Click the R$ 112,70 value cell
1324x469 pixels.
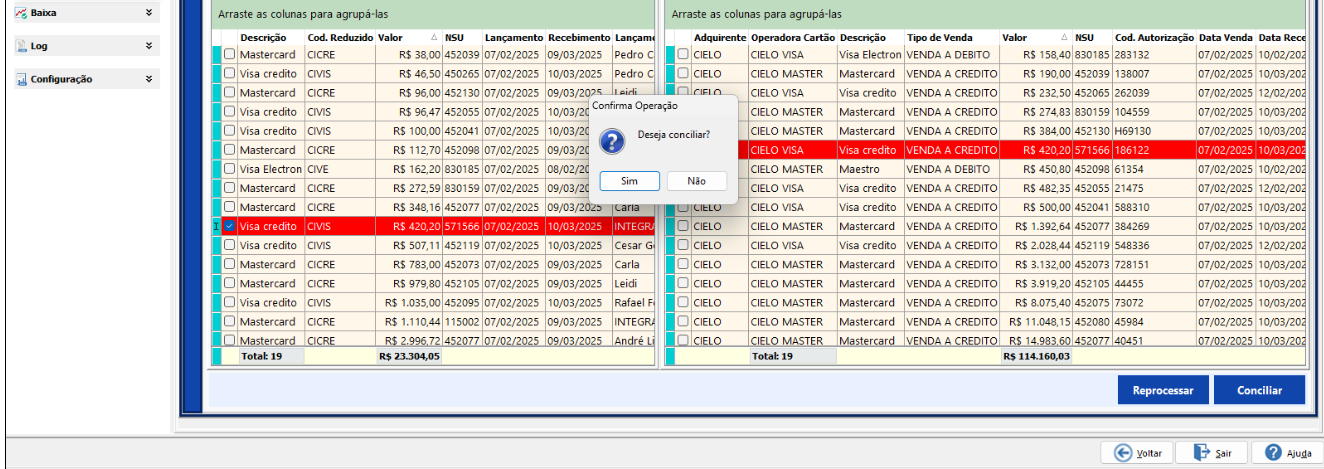click(409, 150)
